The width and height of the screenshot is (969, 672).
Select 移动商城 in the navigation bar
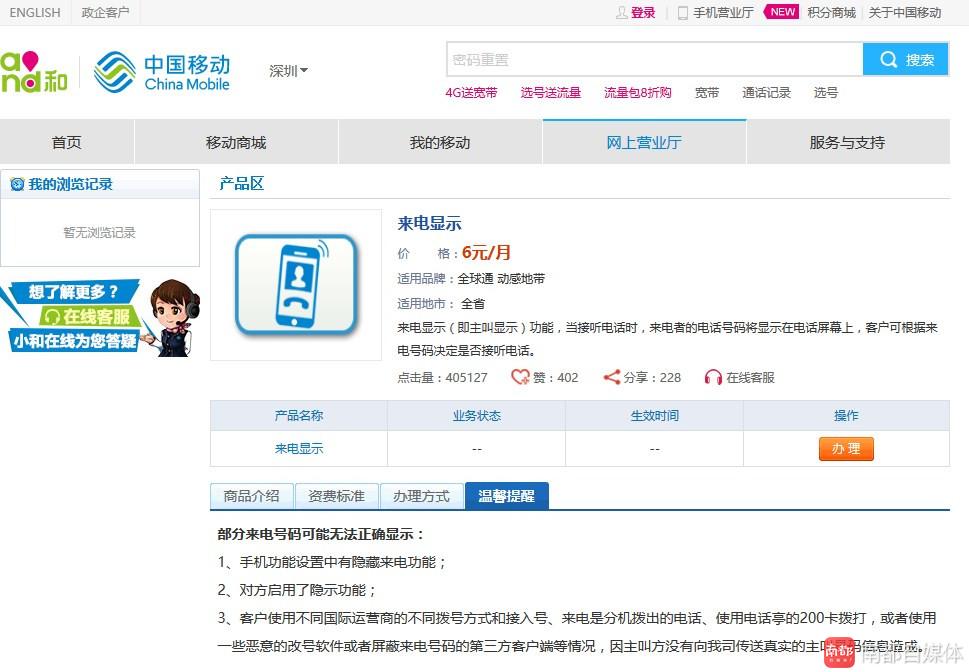click(235, 142)
